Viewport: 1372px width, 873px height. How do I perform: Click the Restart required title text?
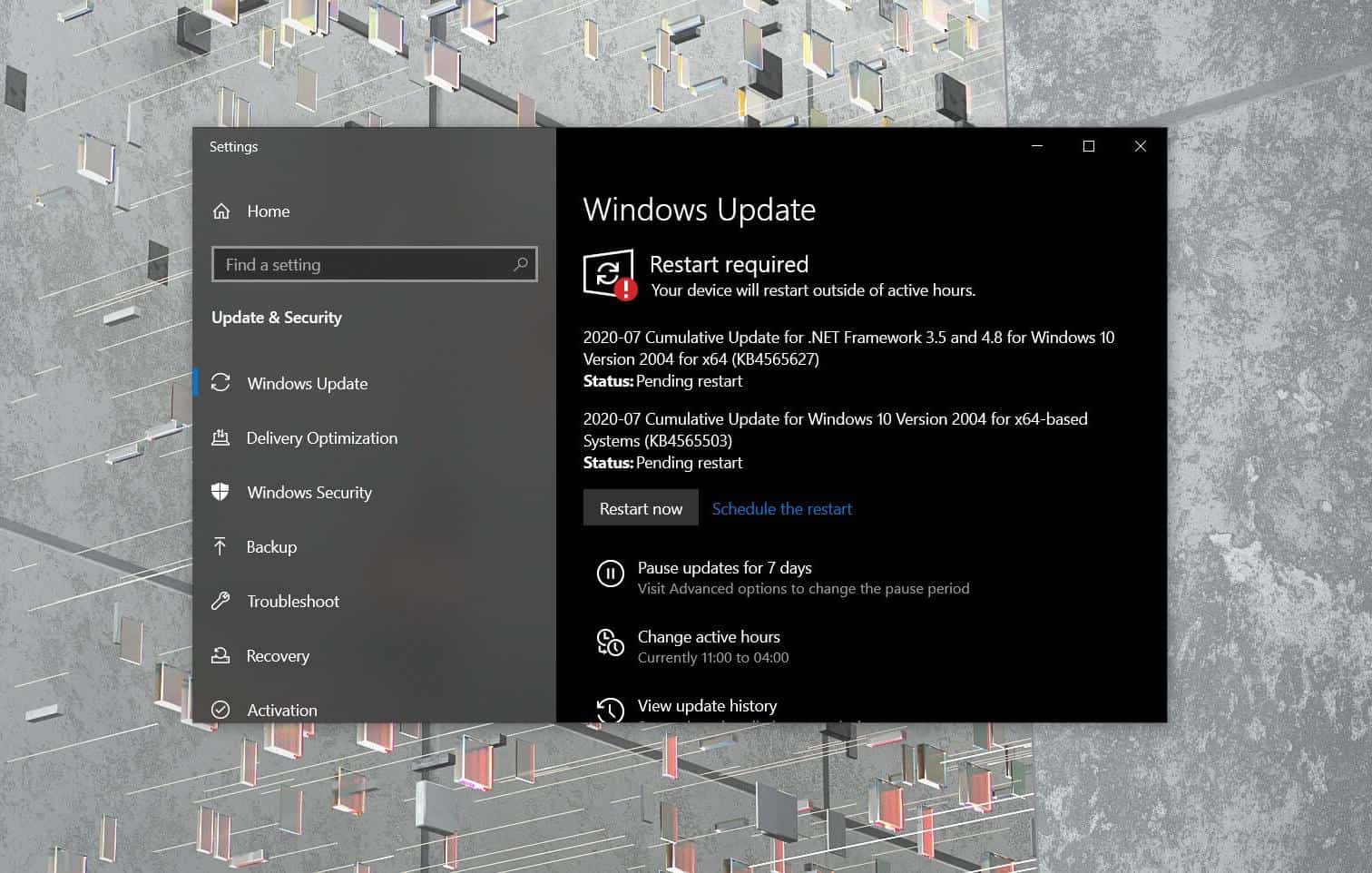729,264
